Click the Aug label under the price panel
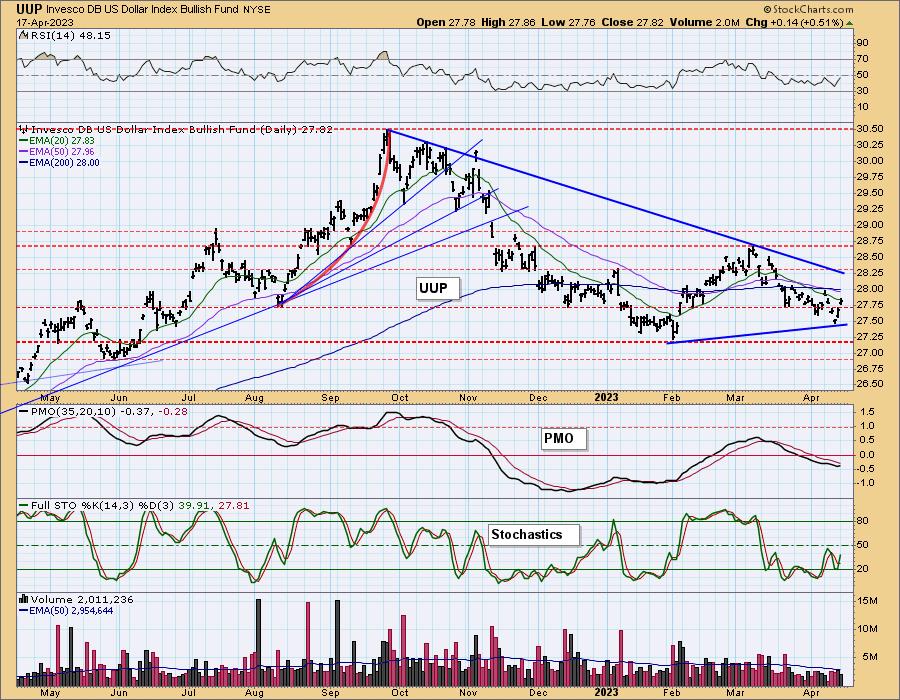Screen dimensions: 900x700 point(254,398)
